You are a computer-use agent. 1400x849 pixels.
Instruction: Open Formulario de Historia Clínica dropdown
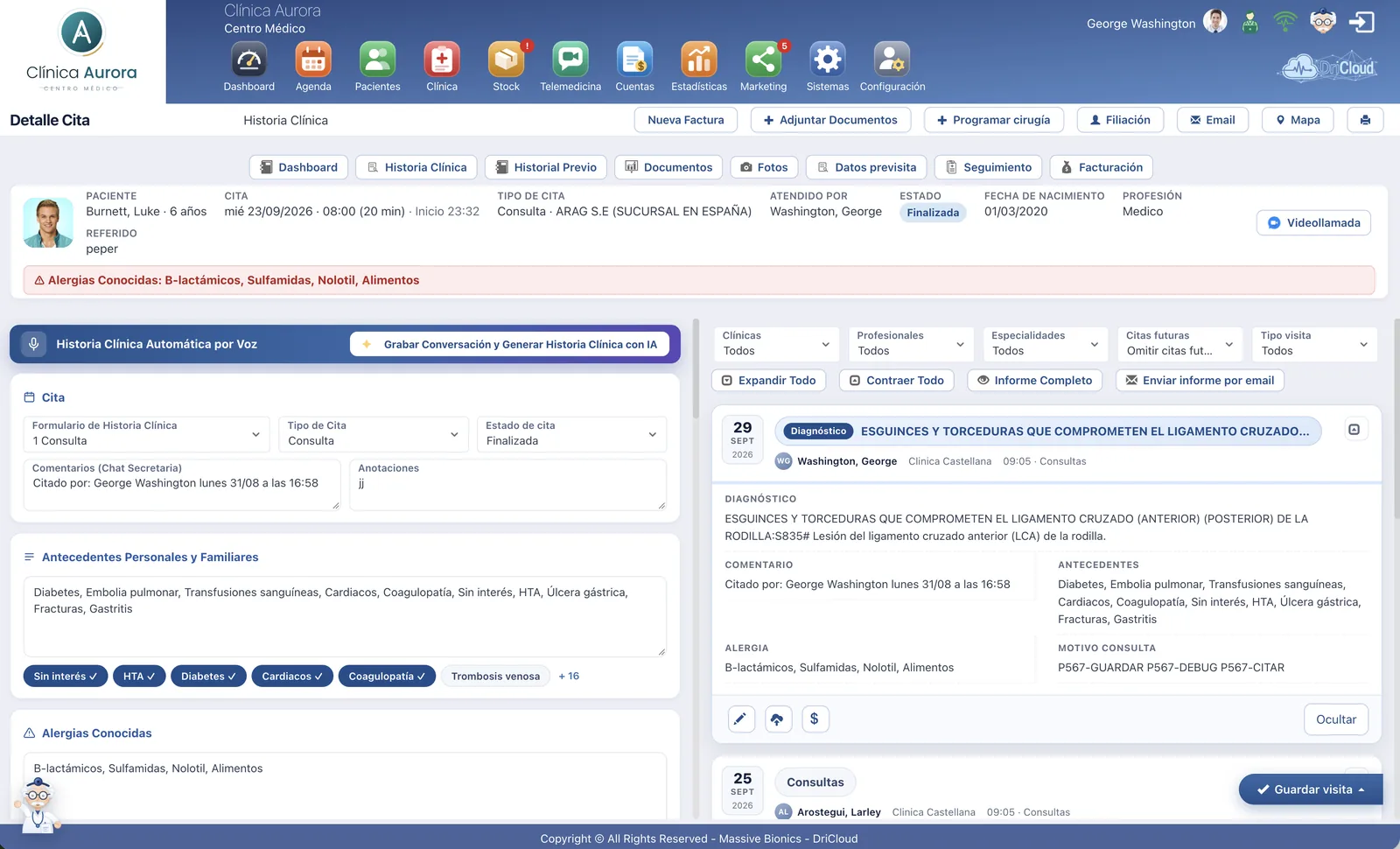tap(146, 434)
